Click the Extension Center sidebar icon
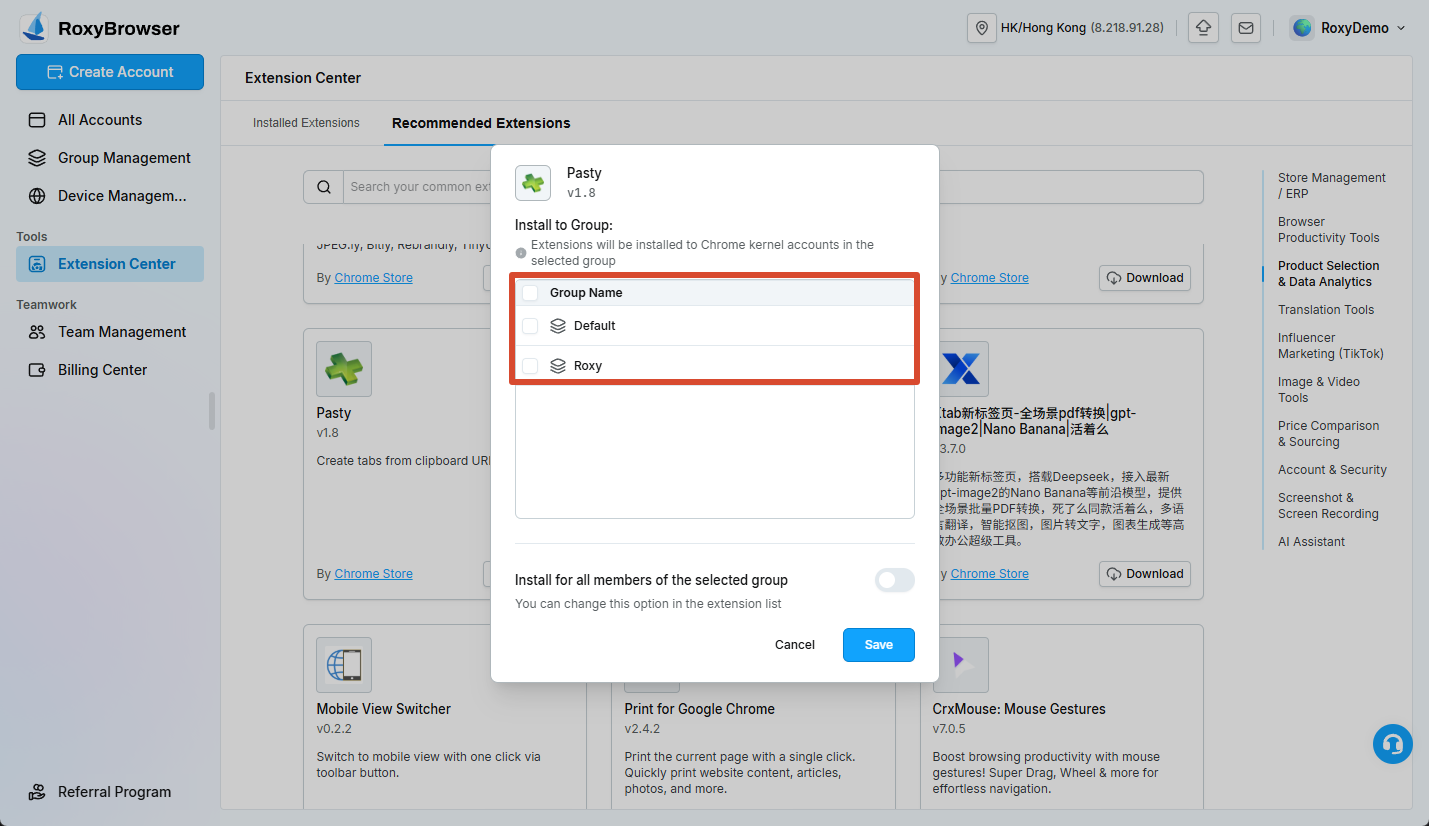The width and height of the screenshot is (1429, 826). point(37,264)
